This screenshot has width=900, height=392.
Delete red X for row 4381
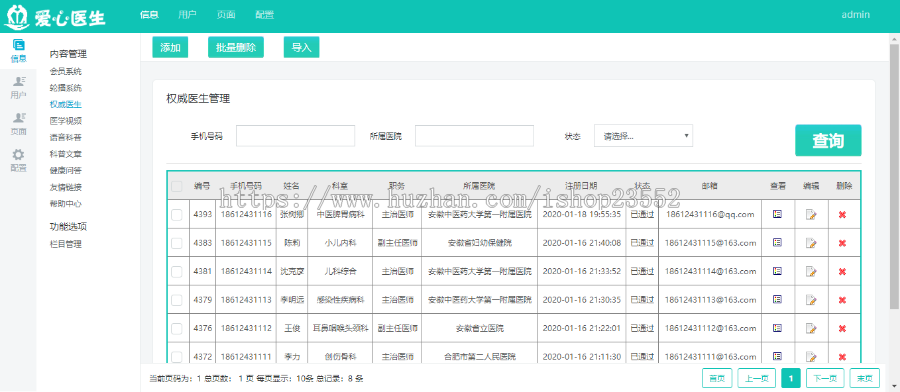[x=842, y=271]
